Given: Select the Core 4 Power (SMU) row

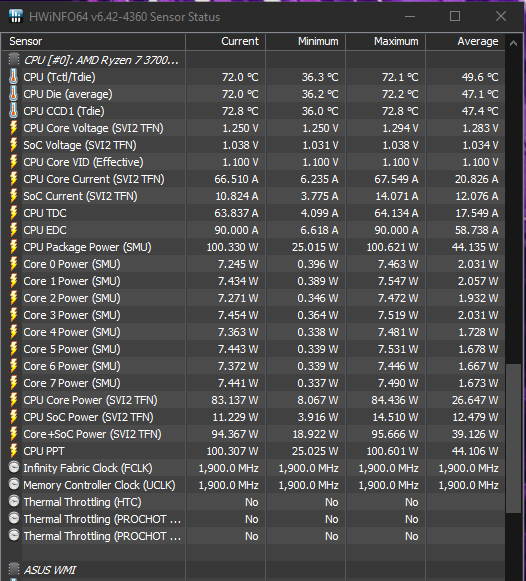Looking at the screenshot, I should 253,332.
